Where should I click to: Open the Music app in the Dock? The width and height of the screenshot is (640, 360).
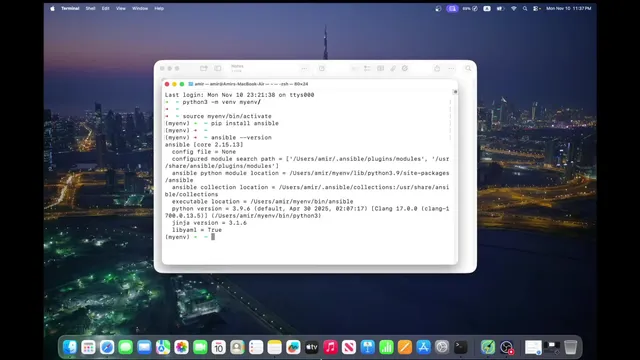(x=330, y=347)
